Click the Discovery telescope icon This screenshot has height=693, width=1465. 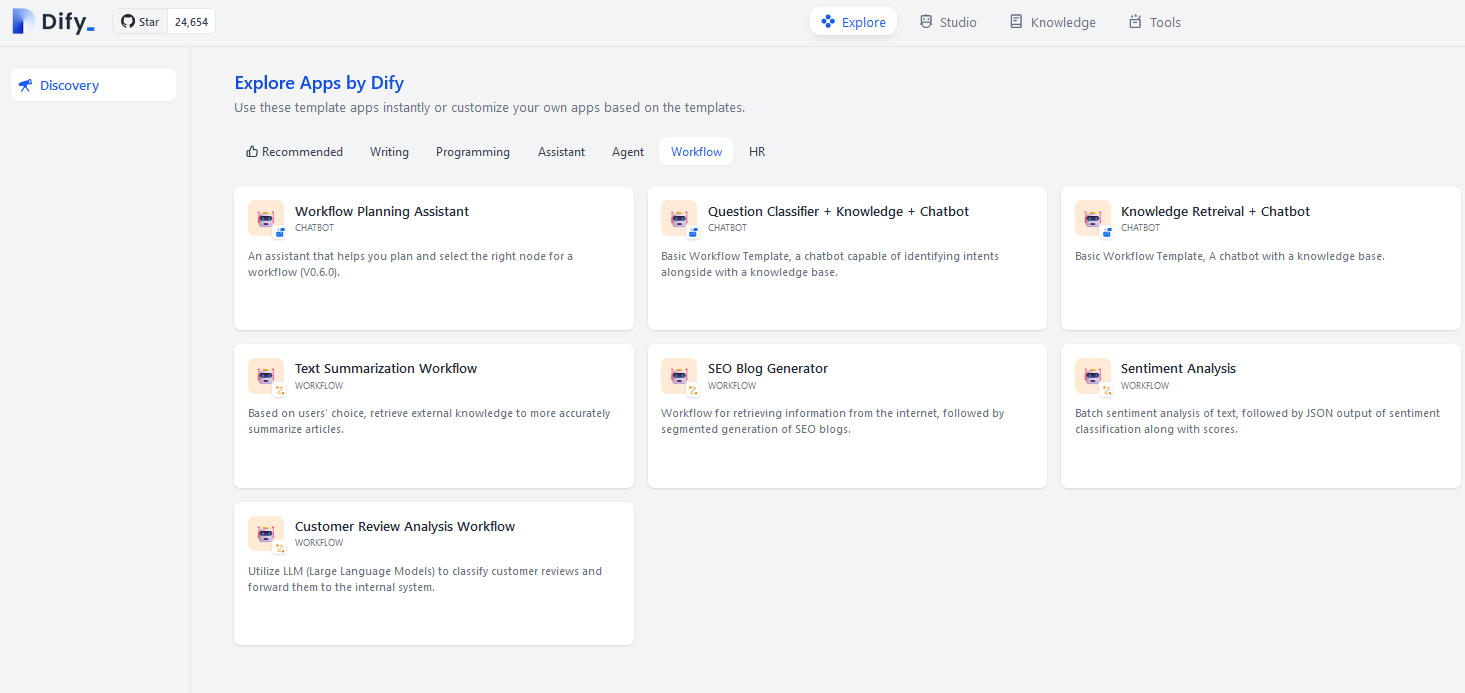[x=26, y=85]
